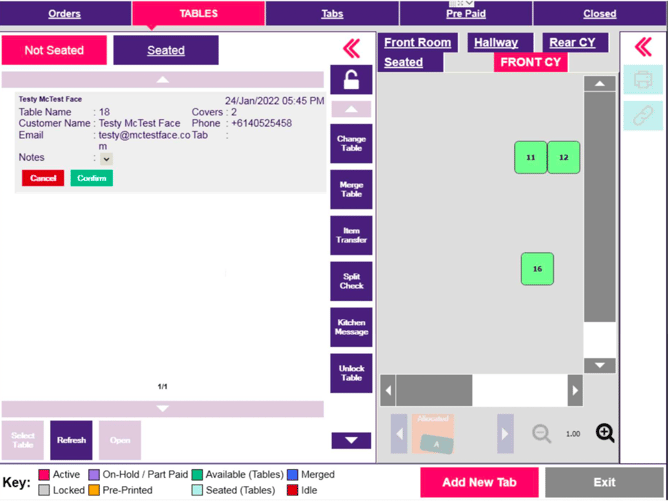Zoom out on the floor plan
The width and height of the screenshot is (670, 501).
(541, 434)
